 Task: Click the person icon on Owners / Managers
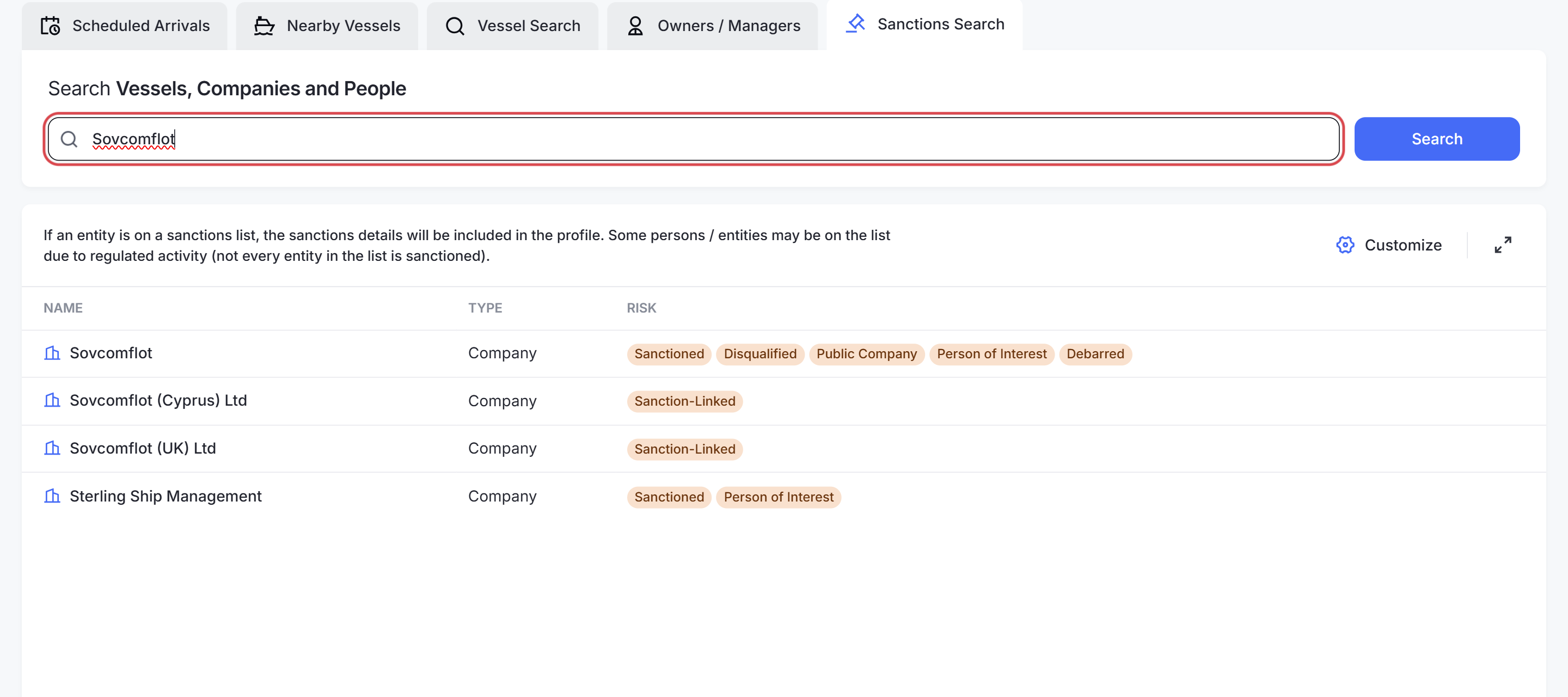[635, 26]
